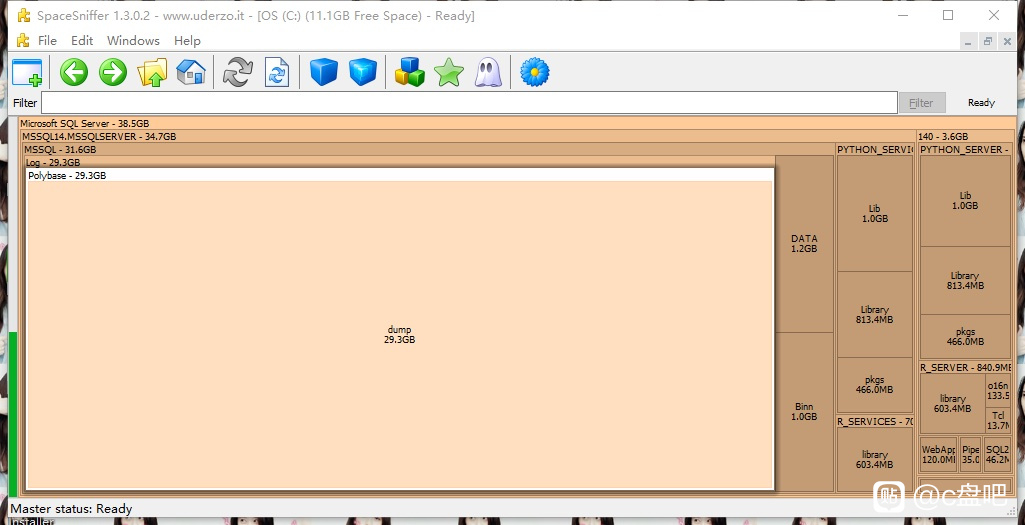Select library 603.4MB under R_SERVER
The width and height of the screenshot is (1025, 525).
tap(952, 403)
